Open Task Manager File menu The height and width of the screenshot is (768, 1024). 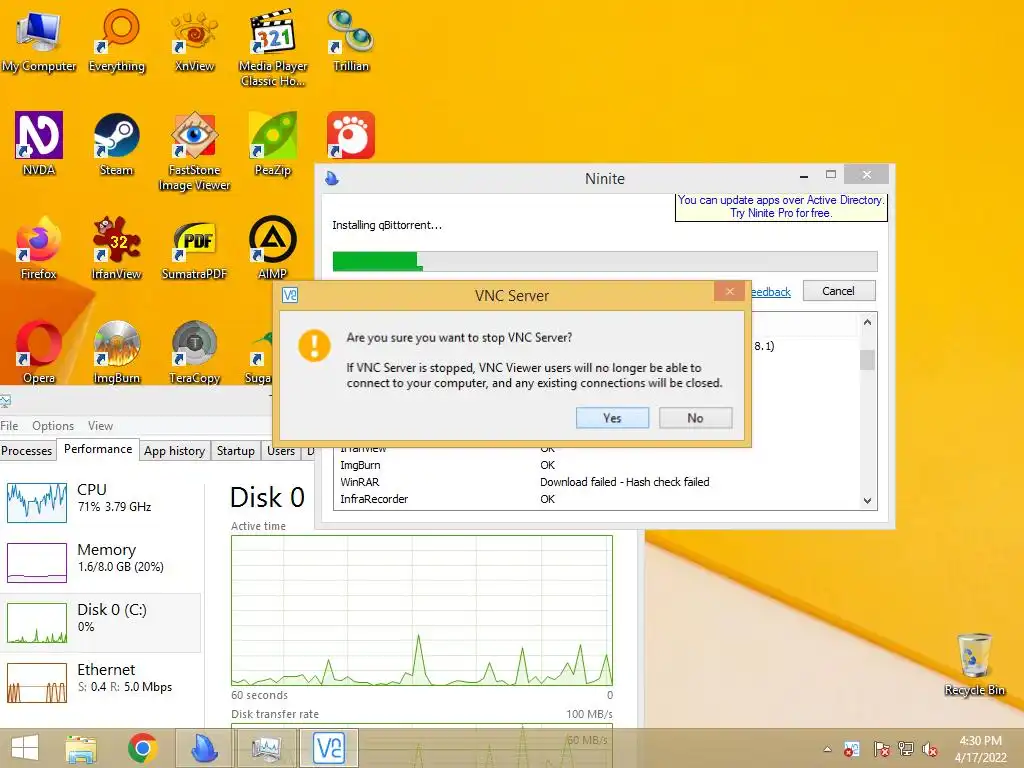click(9, 426)
